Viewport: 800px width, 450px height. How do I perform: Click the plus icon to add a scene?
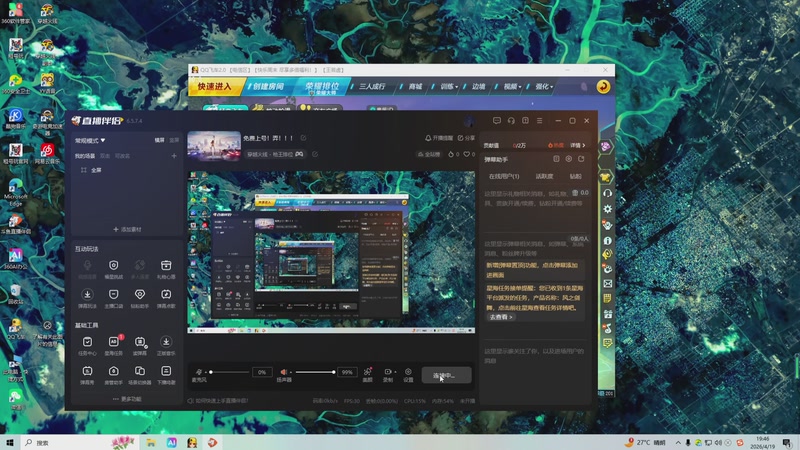click(174, 156)
